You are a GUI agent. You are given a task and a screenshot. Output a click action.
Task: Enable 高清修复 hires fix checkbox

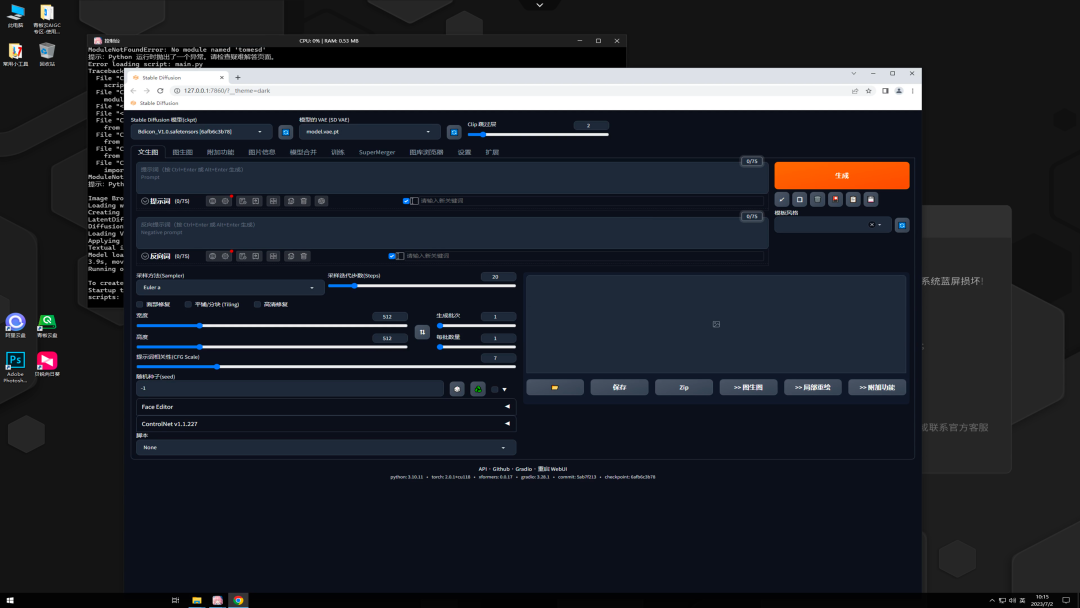[258, 304]
